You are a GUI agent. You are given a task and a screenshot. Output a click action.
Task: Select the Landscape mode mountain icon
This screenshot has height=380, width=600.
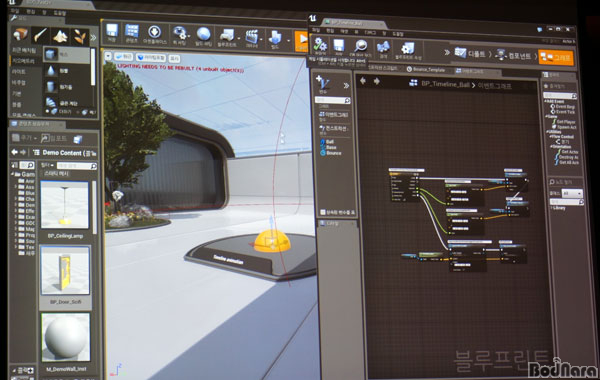[60, 36]
